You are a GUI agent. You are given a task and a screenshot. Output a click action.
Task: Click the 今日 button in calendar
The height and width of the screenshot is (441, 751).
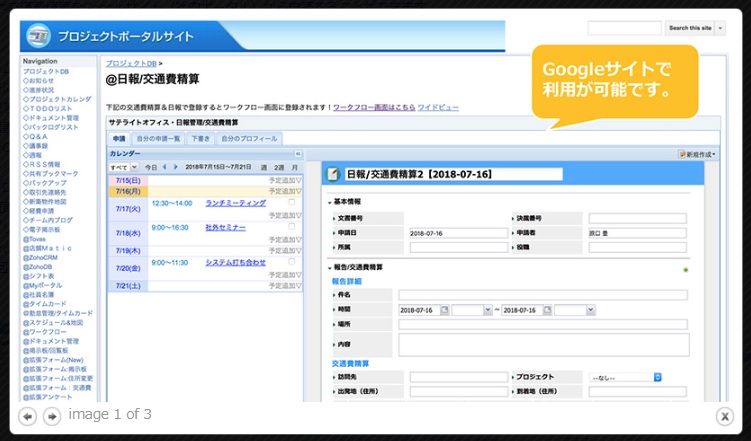pos(151,168)
